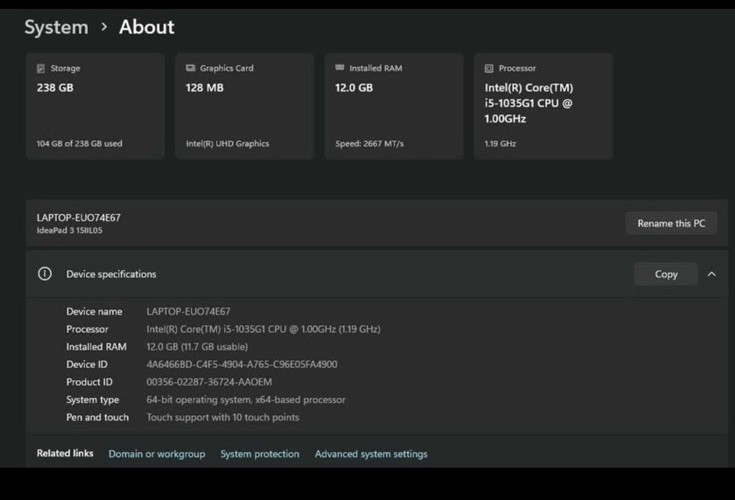Image resolution: width=735 pixels, height=500 pixels.
Task: Click the Related links label
Action: tap(65, 453)
